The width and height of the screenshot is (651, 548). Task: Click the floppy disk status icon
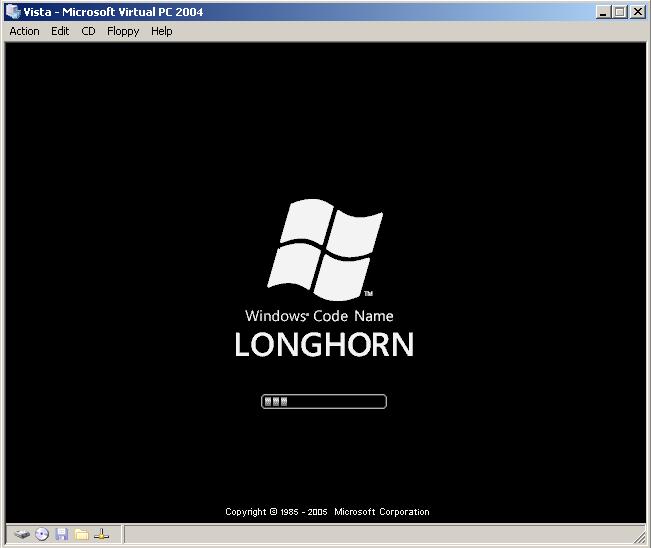point(62,534)
